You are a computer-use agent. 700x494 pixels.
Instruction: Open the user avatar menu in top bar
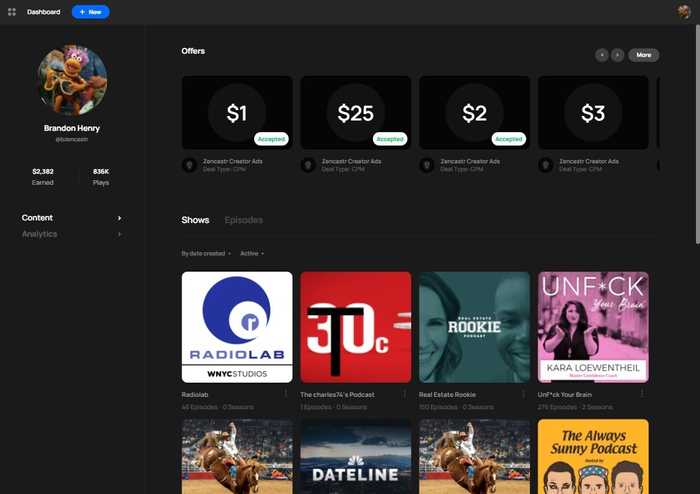pos(683,12)
